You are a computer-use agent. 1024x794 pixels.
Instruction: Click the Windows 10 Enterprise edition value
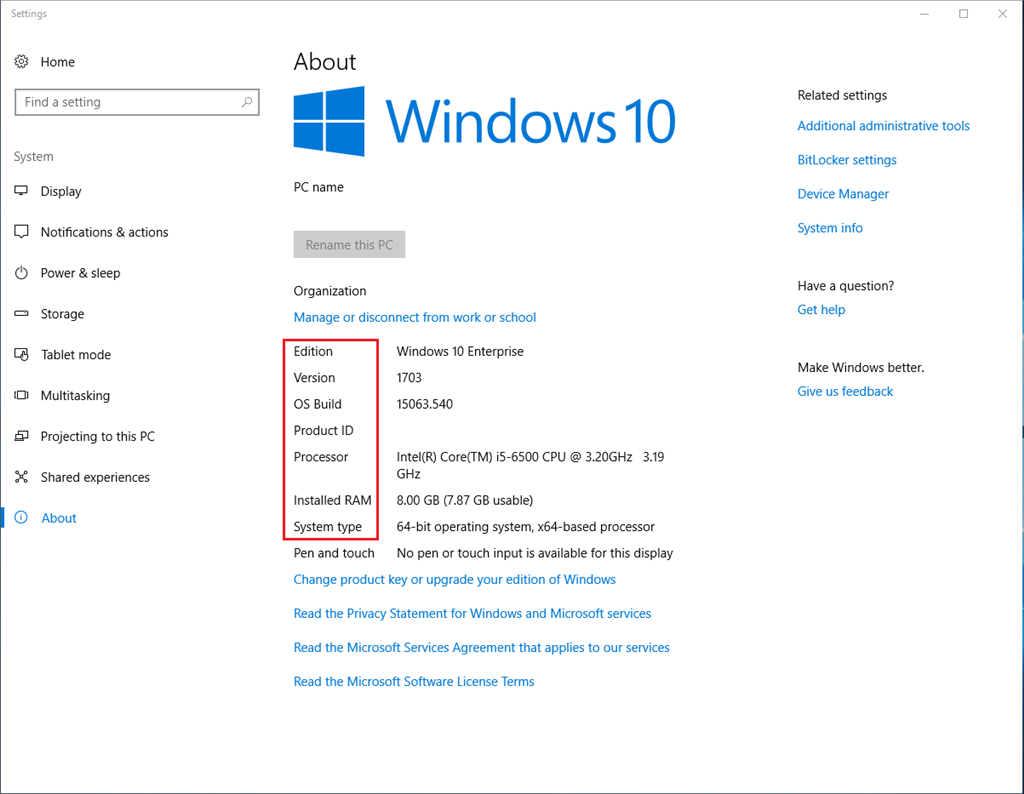click(460, 351)
